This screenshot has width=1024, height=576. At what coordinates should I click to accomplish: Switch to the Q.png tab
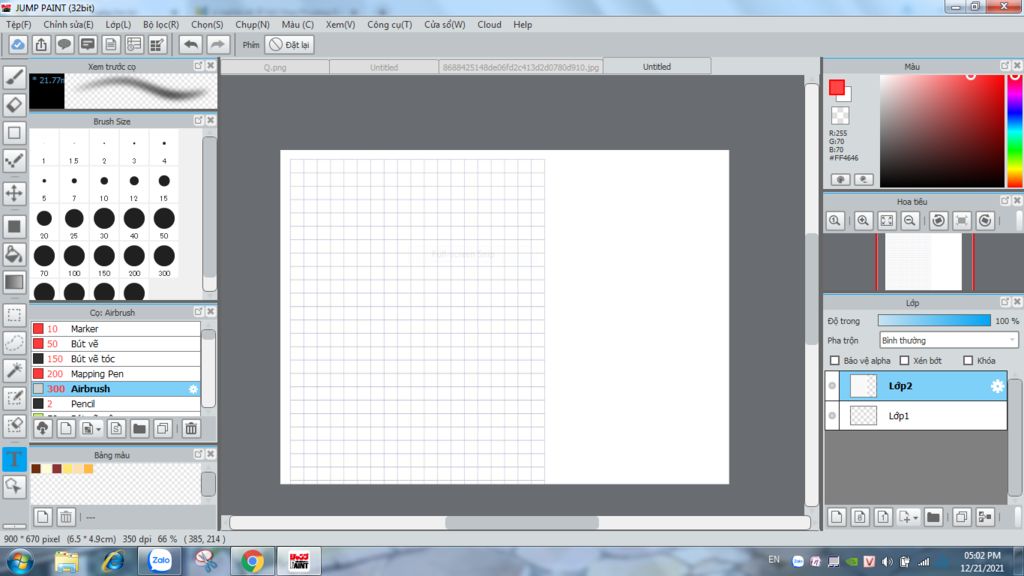tap(275, 67)
